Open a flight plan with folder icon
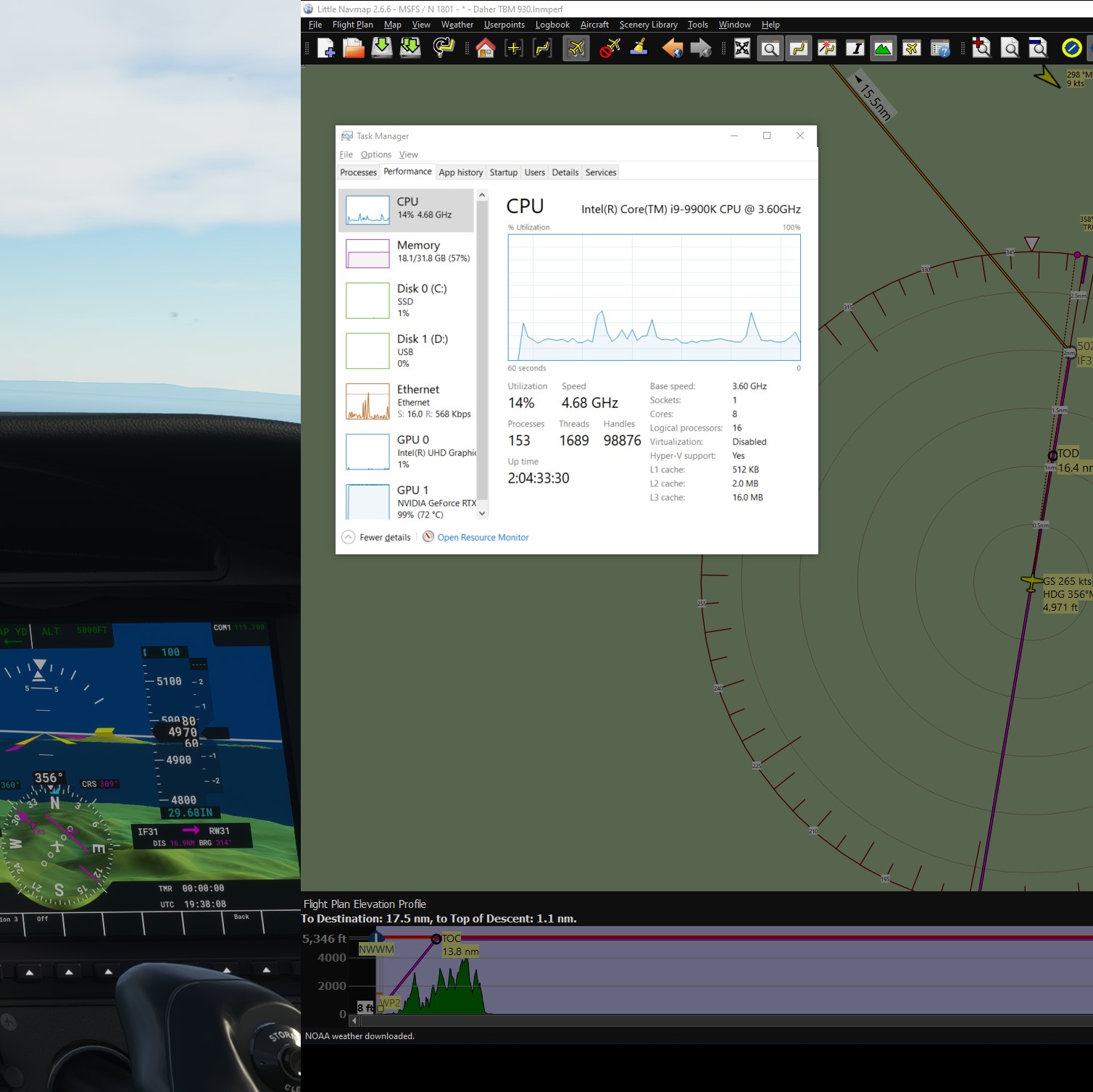This screenshot has width=1093, height=1092. [x=354, y=49]
